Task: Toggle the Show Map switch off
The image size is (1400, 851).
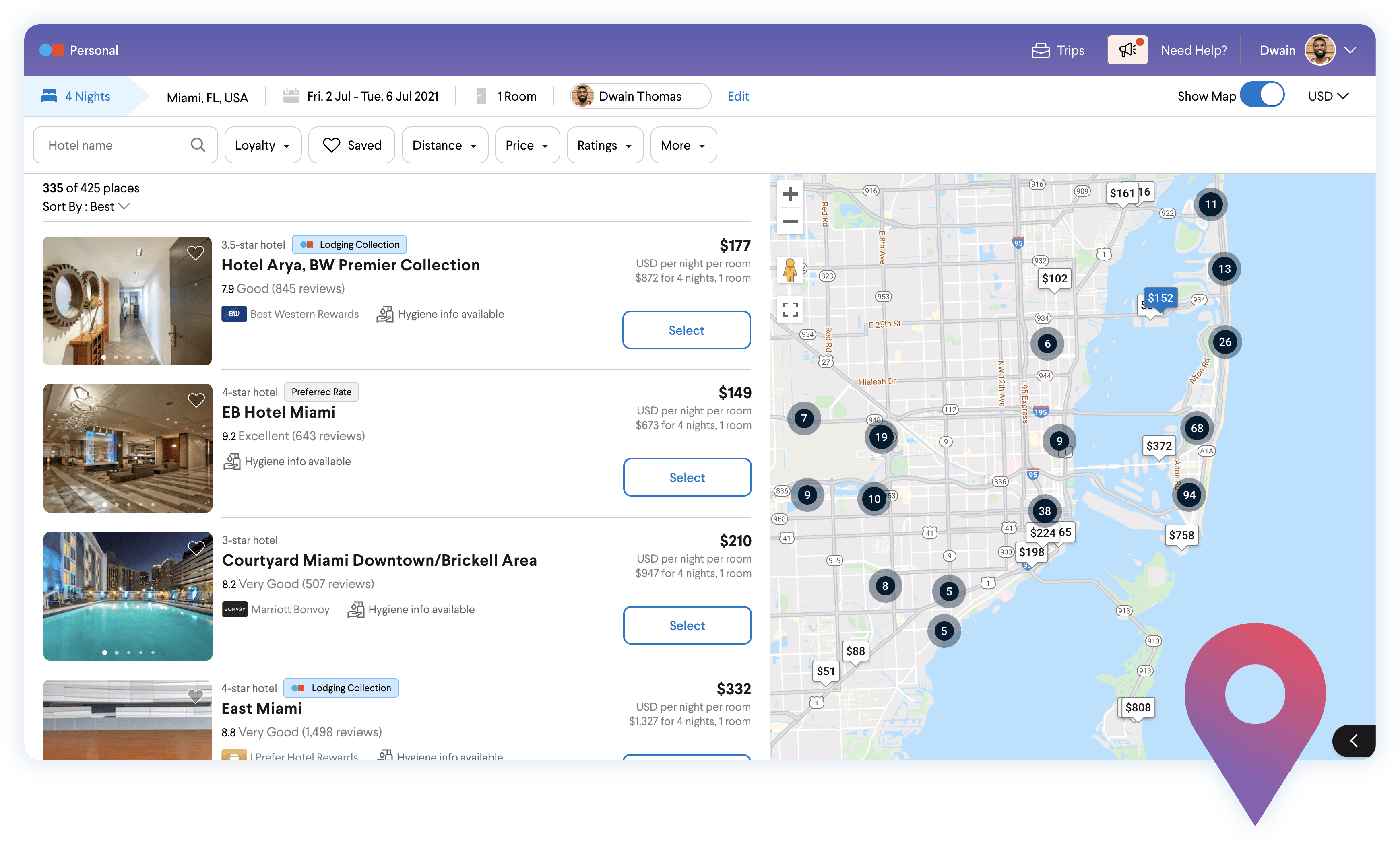Action: coord(1262,95)
